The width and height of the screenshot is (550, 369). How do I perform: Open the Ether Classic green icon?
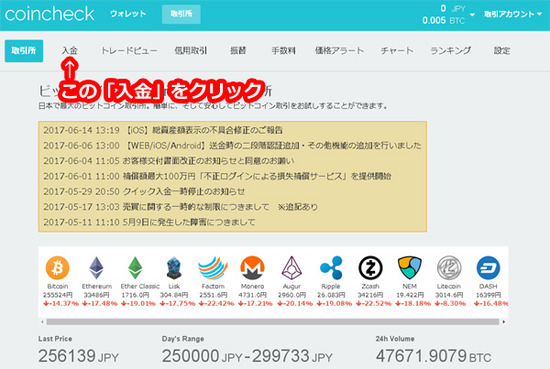(x=135, y=268)
